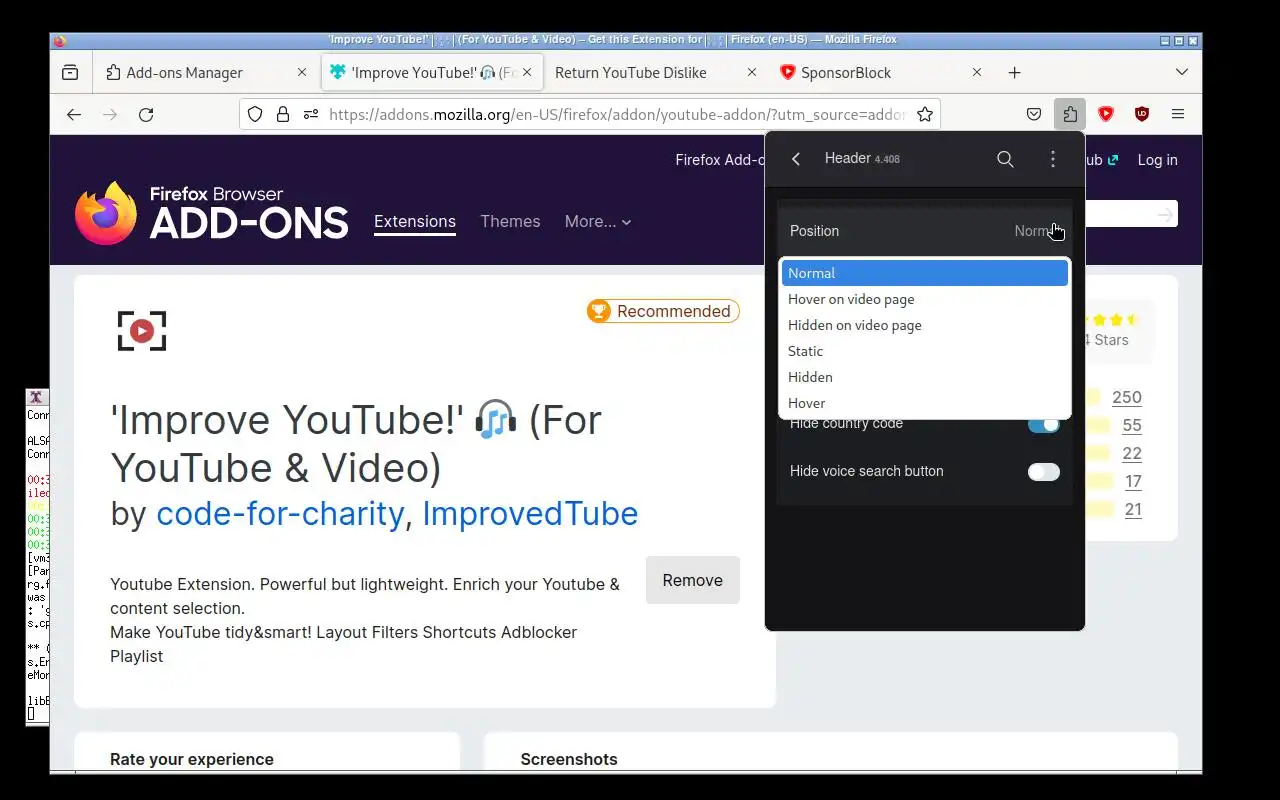Click the ImprovedTube addon logo icon
Screen dimensions: 1280x800
(142, 331)
